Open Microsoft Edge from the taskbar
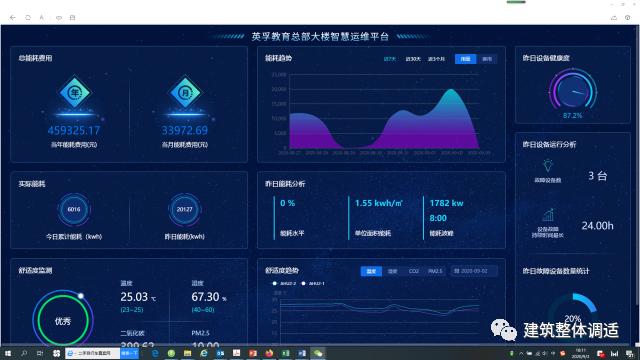The image size is (640, 360). click(x=155, y=353)
